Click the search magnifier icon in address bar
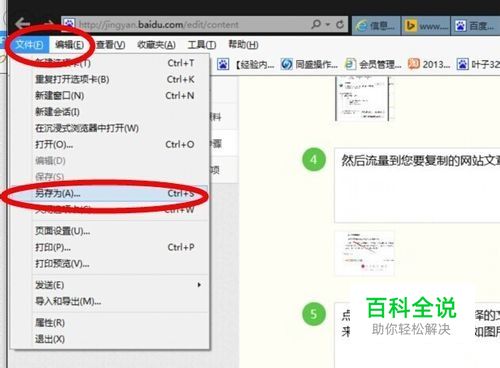The width and height of the screenshot is (500, 368). [x=316, y=24]
